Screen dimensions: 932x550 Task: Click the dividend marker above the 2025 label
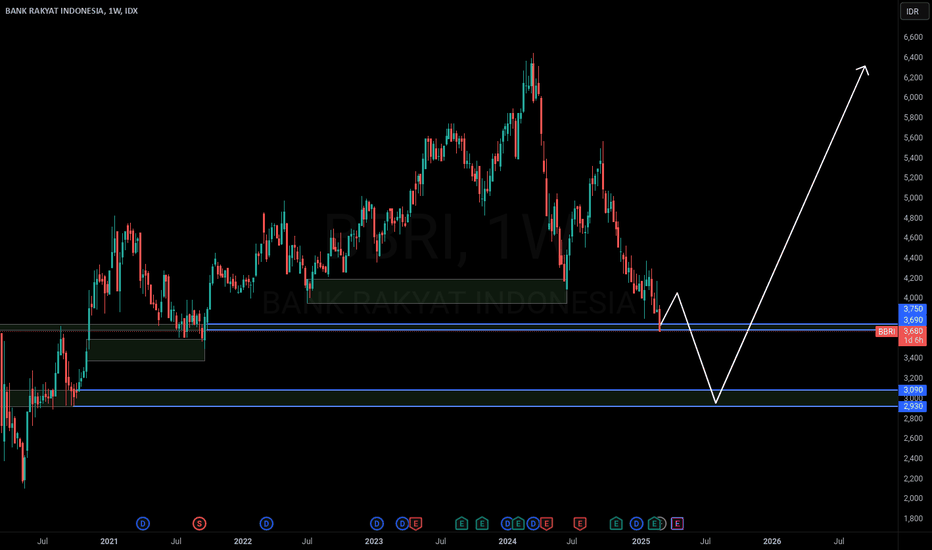click(x=637, y=523)
